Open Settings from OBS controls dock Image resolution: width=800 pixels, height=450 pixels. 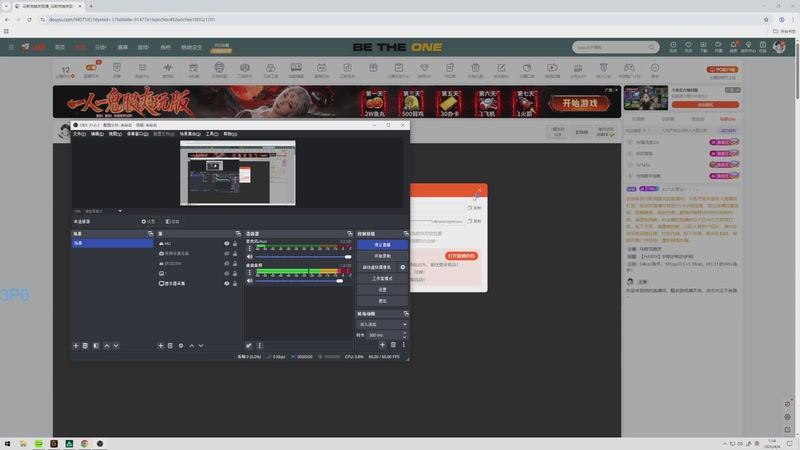pyautogui.click(x=382, y=290)
